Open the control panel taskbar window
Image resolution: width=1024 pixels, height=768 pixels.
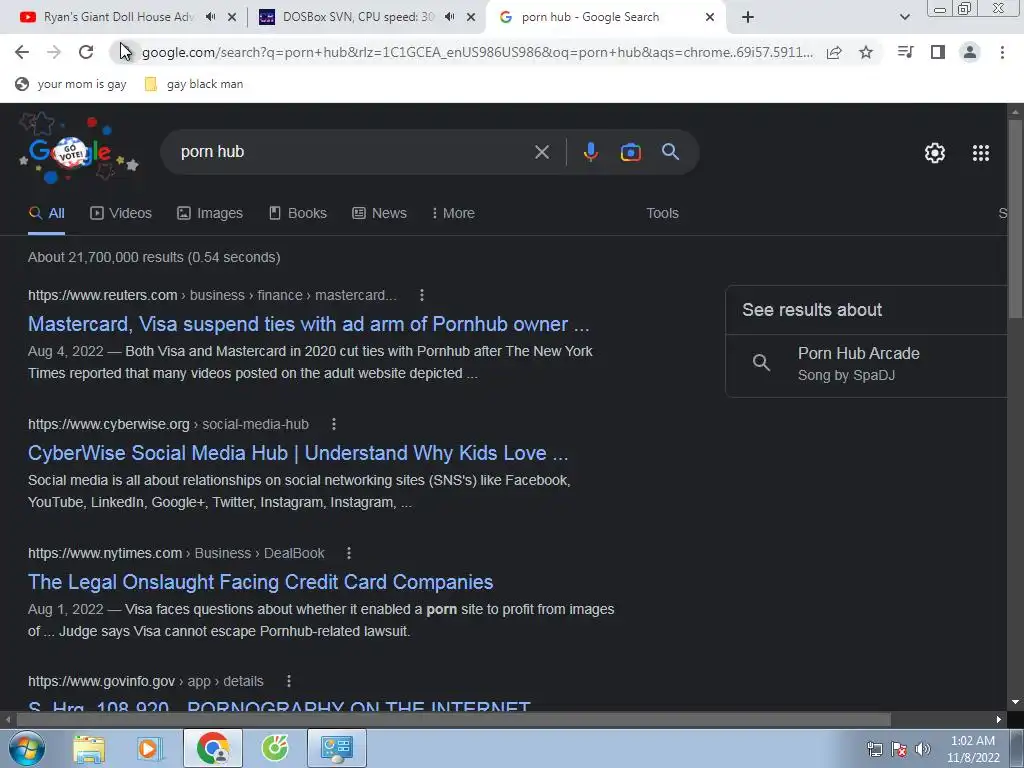337,748
